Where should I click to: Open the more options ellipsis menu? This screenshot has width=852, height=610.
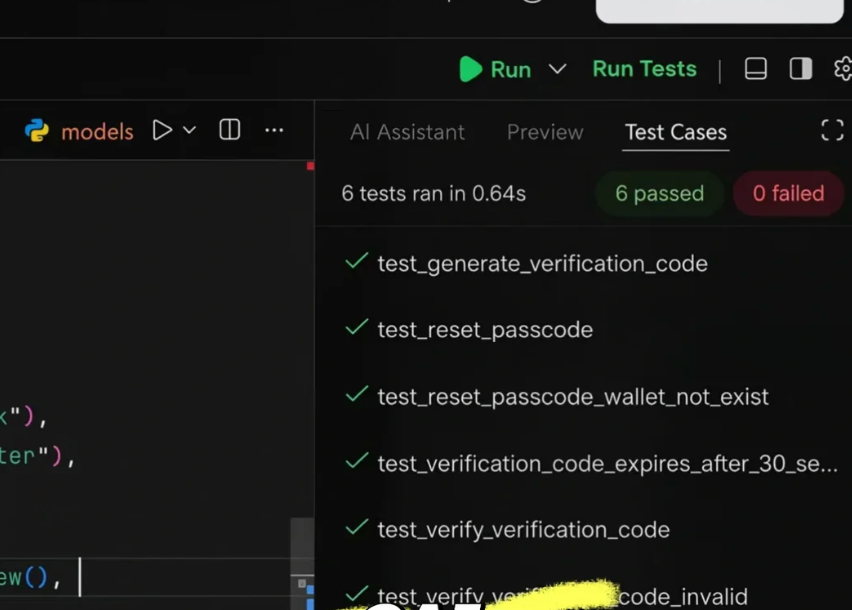(274, 130)
